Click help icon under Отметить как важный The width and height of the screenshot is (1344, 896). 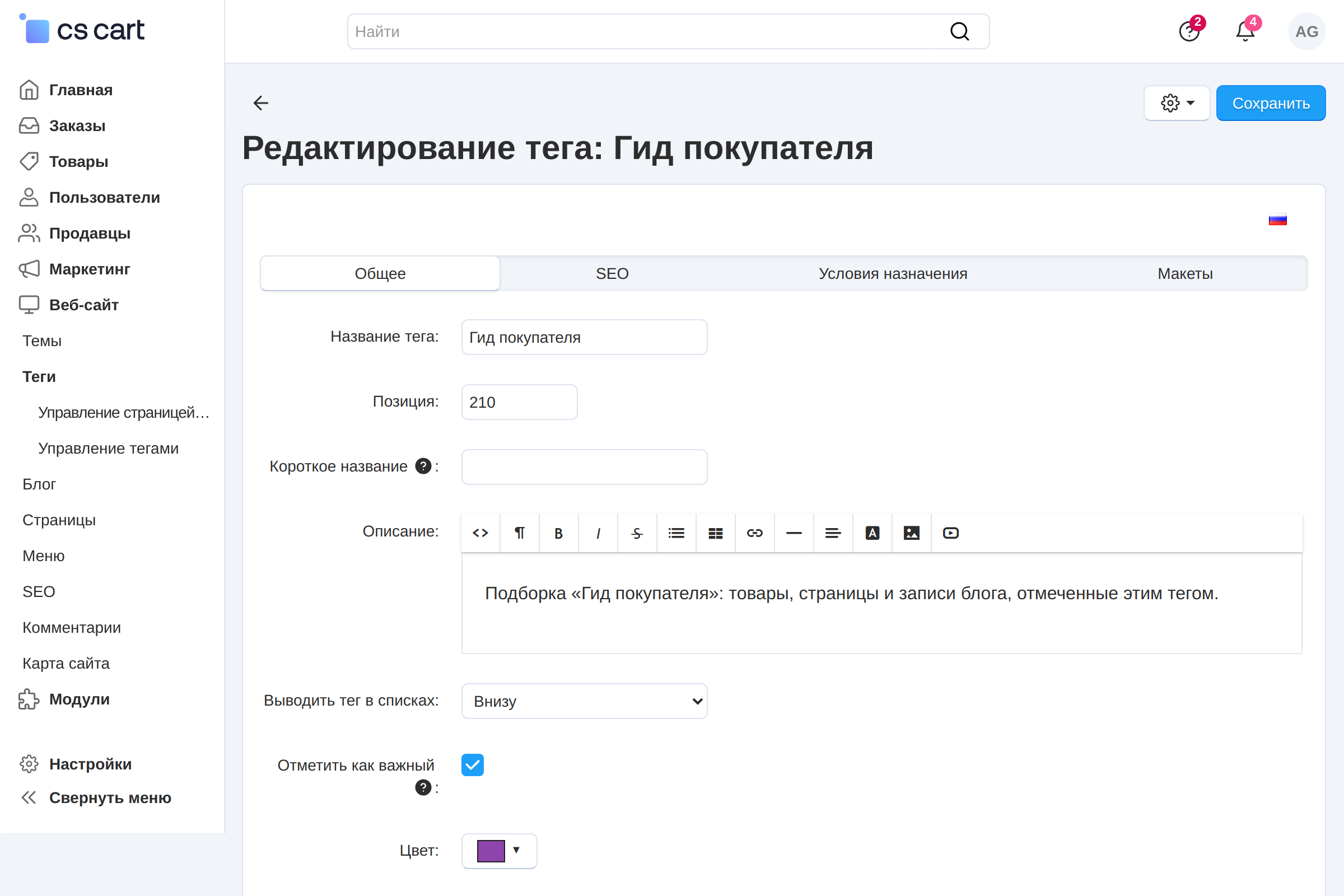pyautogui.click(x=423, y=788)
